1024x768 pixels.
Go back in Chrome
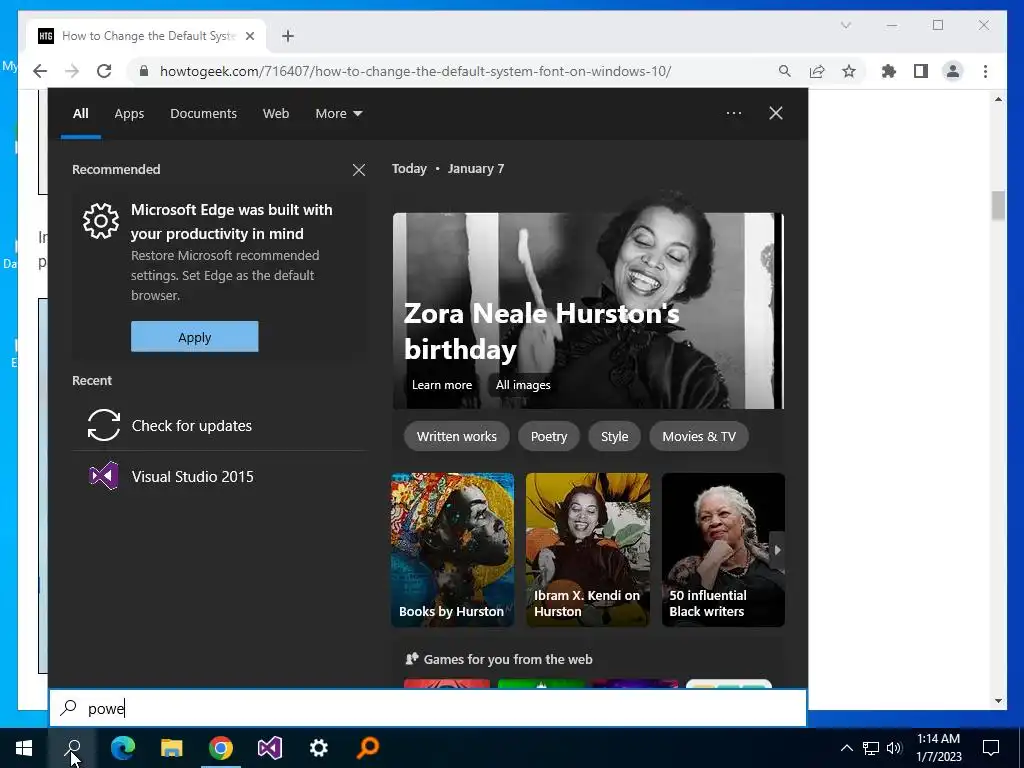[40, 71]
